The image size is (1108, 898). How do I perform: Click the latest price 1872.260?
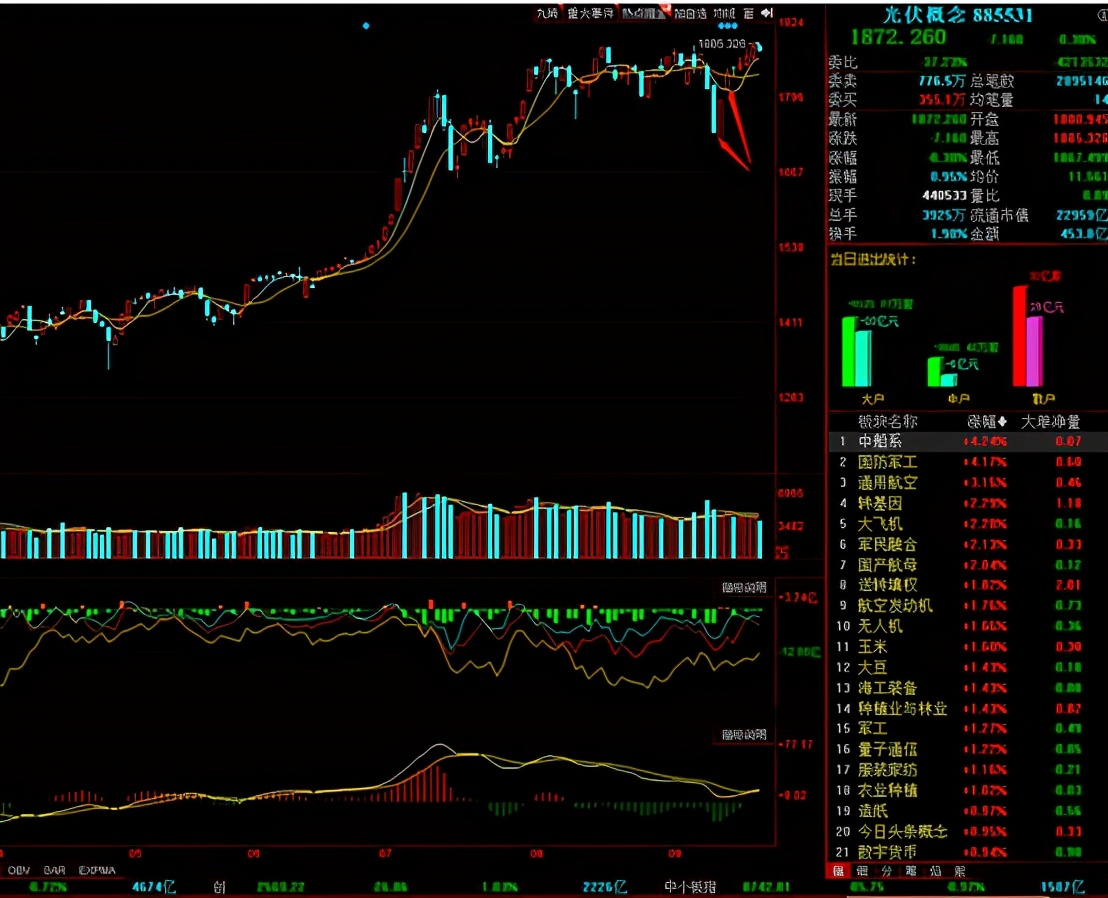click(898, 37)
